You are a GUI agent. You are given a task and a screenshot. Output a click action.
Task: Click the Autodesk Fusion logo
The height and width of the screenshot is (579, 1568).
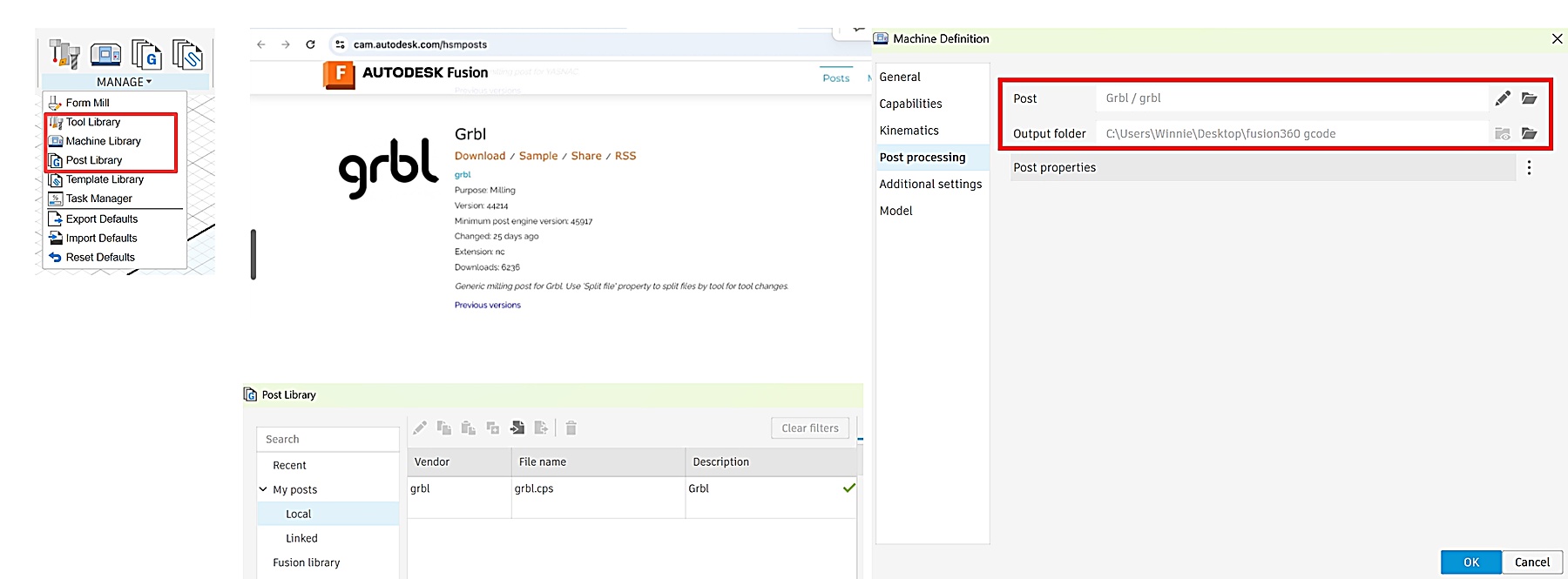406,73
